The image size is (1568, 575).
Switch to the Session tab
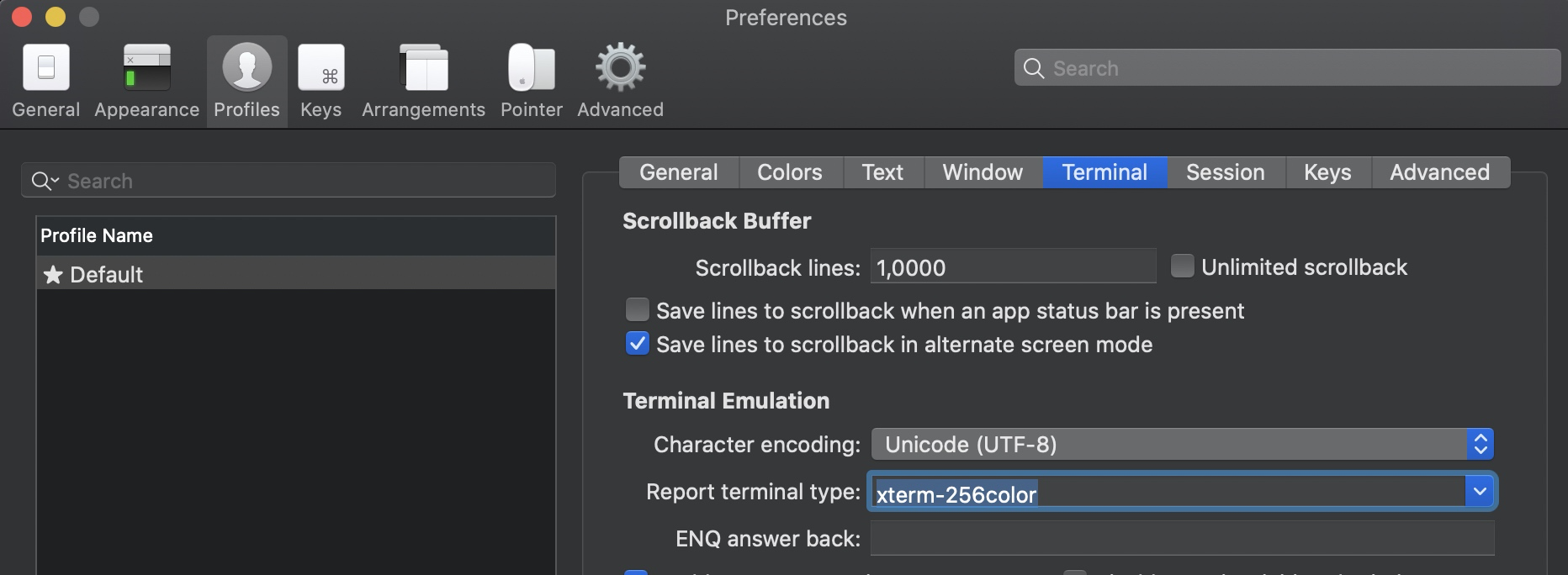click(x=1225, y=172)
